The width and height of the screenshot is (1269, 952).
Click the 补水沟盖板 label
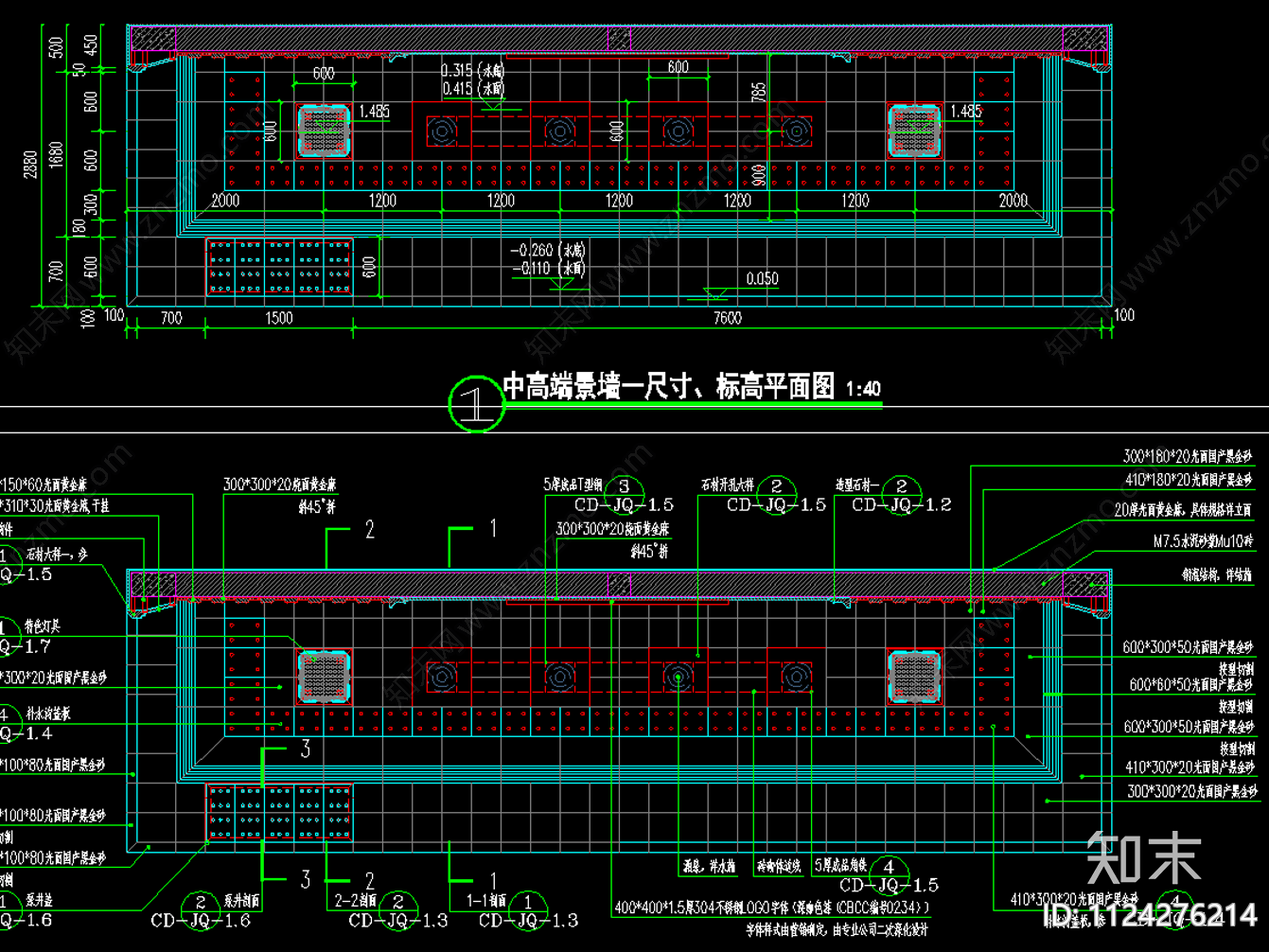click(x=47, y=714)
